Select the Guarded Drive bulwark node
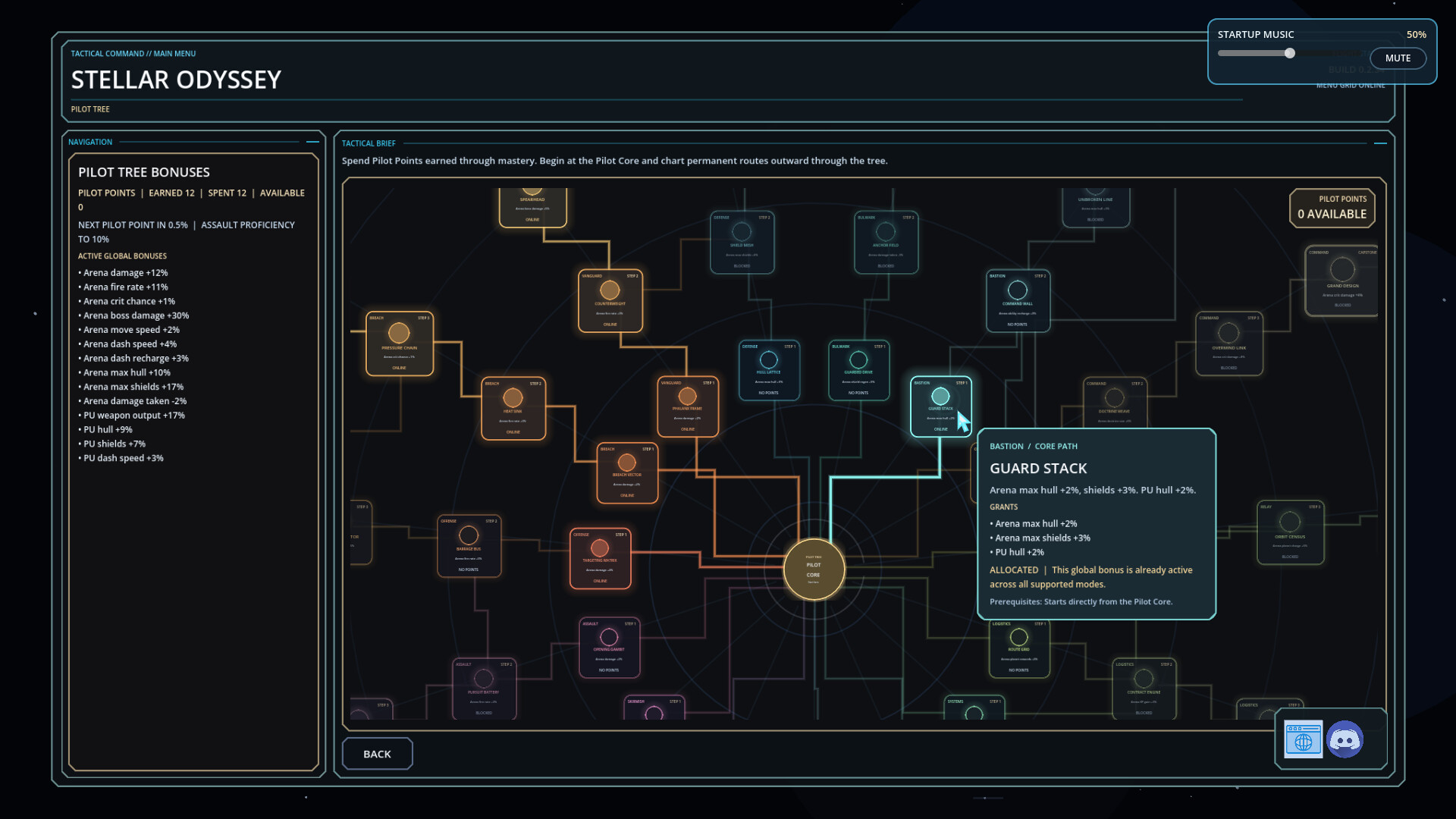 coord(858,370)
